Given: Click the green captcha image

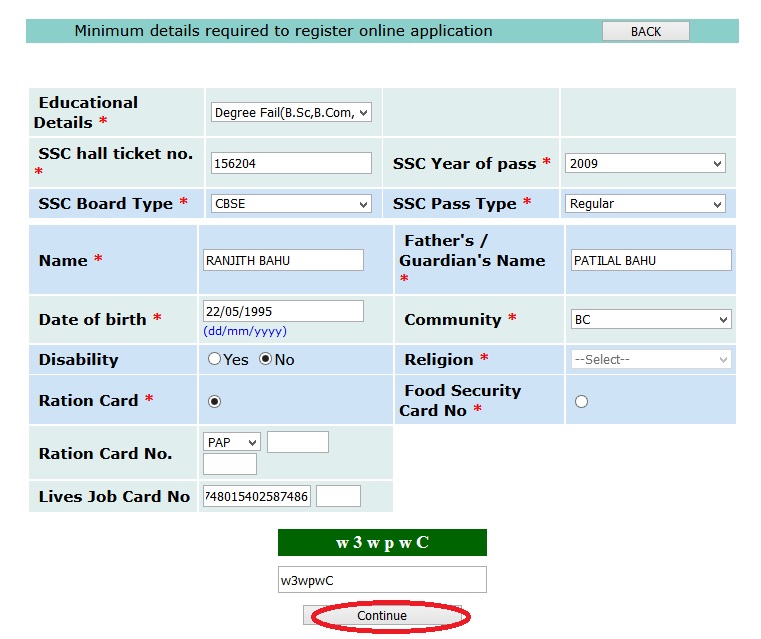Looking at the screenshot, I should pyautogui.click(x=382, y=543).
